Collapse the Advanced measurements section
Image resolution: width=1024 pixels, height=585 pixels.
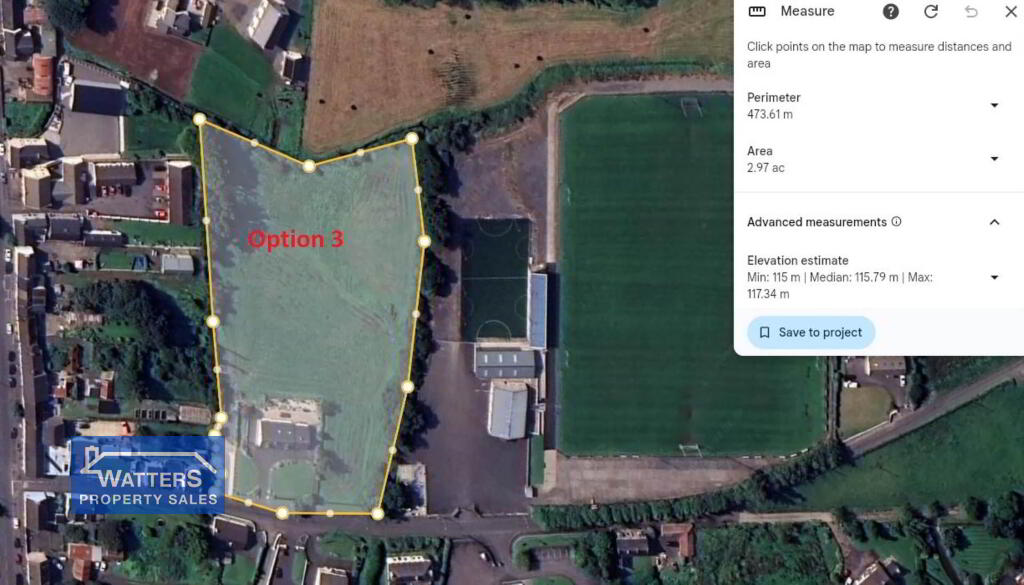coord(994,222)
